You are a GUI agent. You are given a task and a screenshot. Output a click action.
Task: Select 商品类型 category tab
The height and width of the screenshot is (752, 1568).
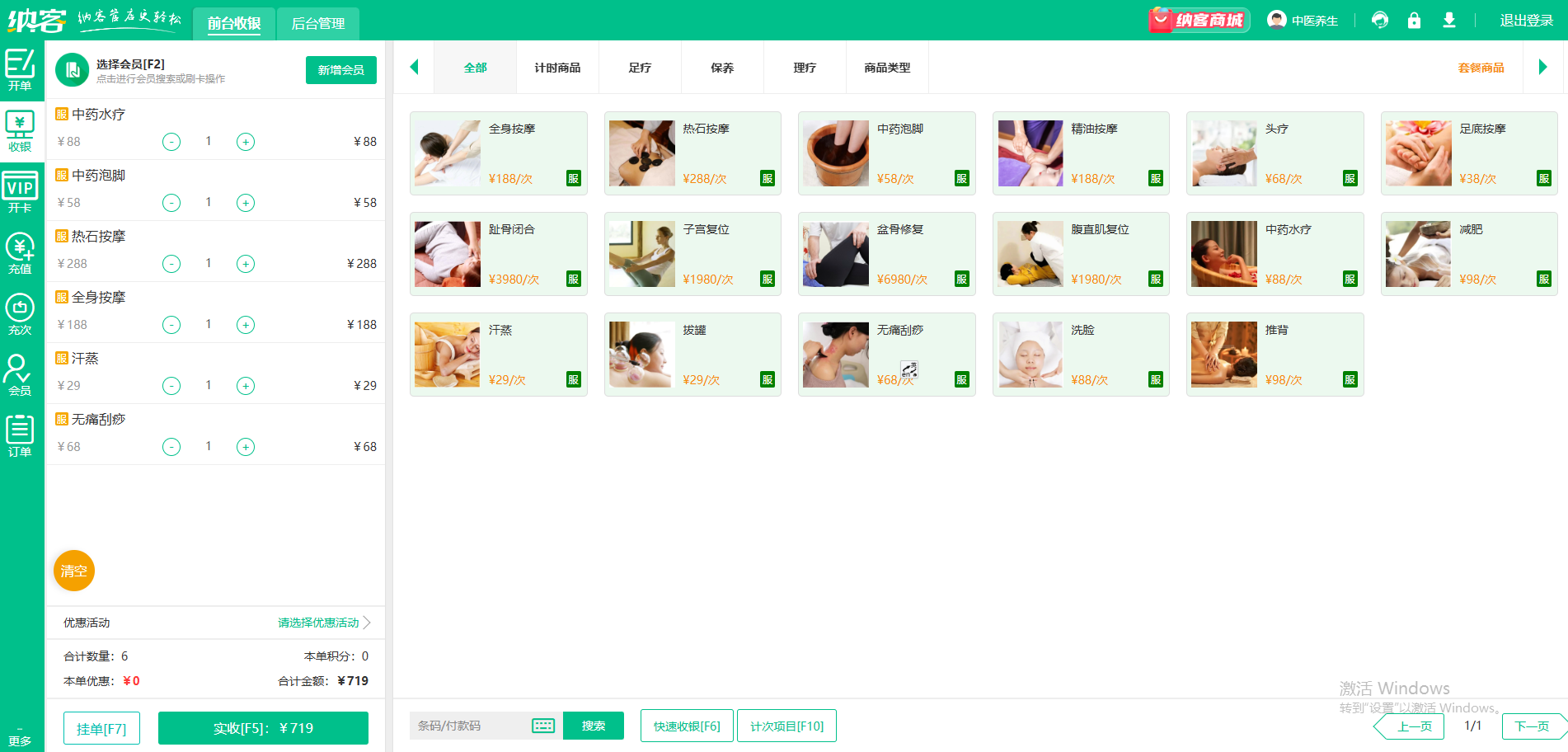888,68
